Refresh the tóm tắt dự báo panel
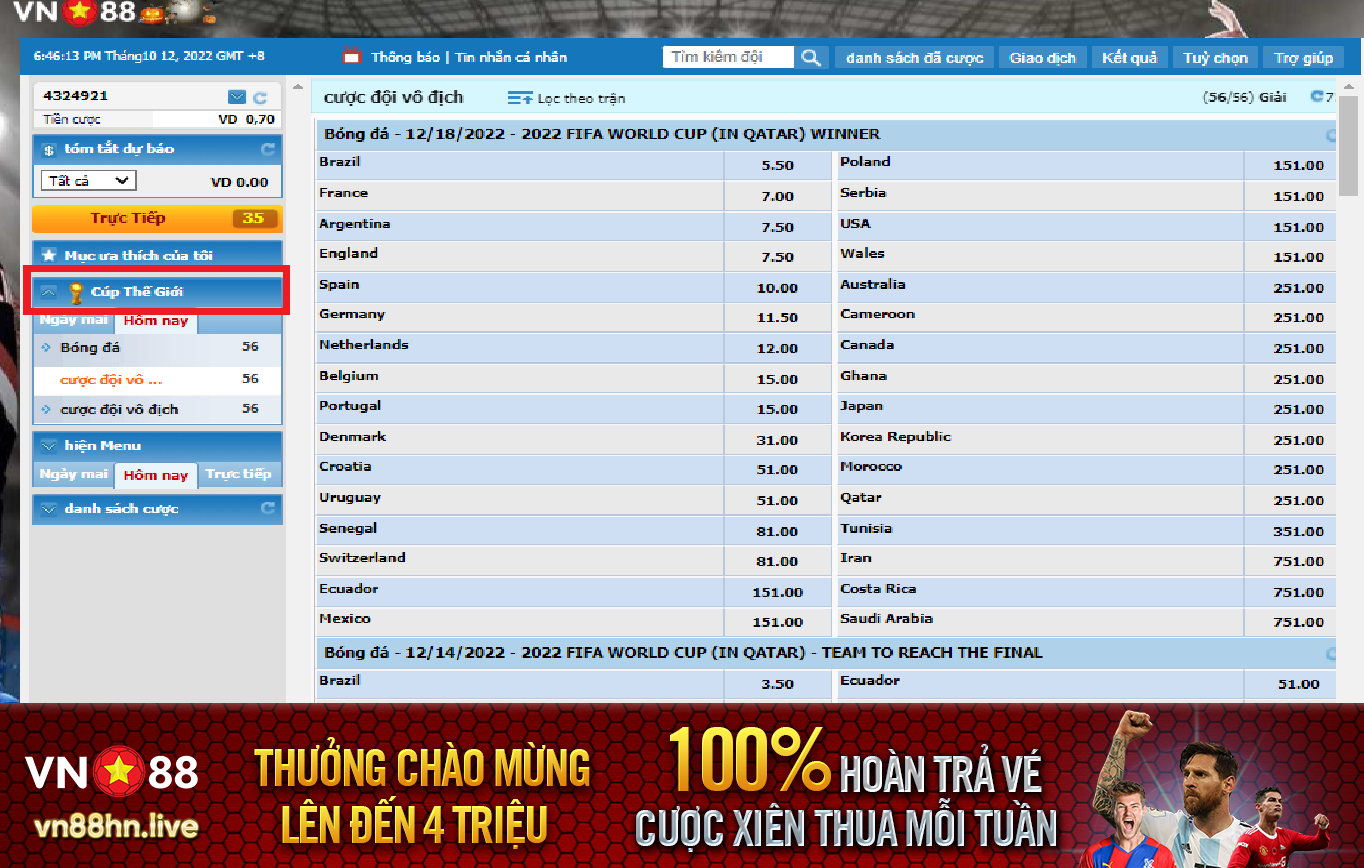1364x868 pixels. point(267,149)
